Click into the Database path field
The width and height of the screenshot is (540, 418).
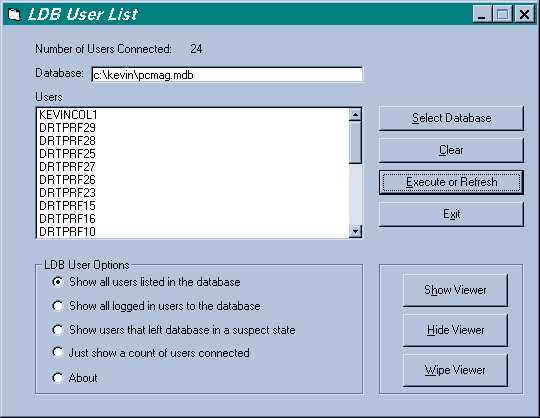pyautogui.click(x=227, y=75)
